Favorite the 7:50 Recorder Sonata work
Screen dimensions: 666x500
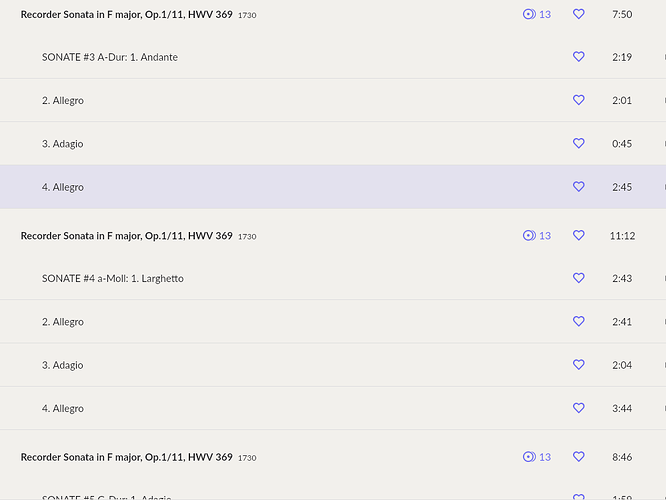(579, 14)
